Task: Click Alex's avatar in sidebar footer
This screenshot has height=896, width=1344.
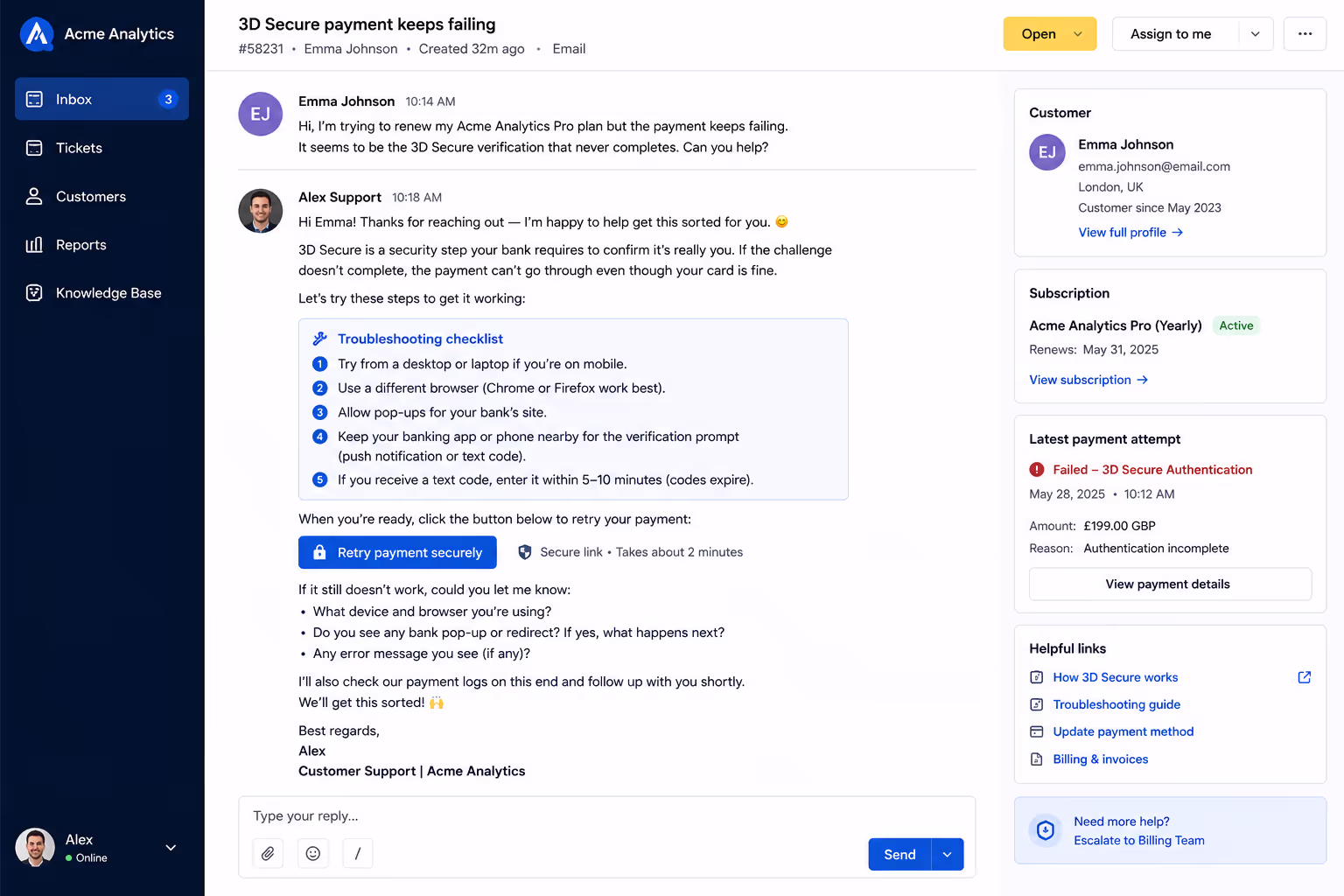Action: (x=35, y=848)
